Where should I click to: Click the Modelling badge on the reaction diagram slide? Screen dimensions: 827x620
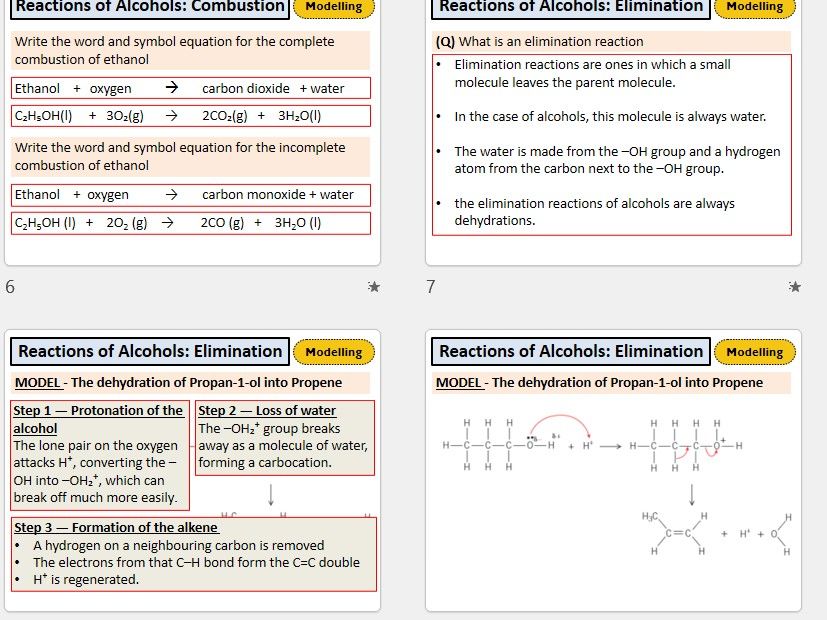pos(755,352)
